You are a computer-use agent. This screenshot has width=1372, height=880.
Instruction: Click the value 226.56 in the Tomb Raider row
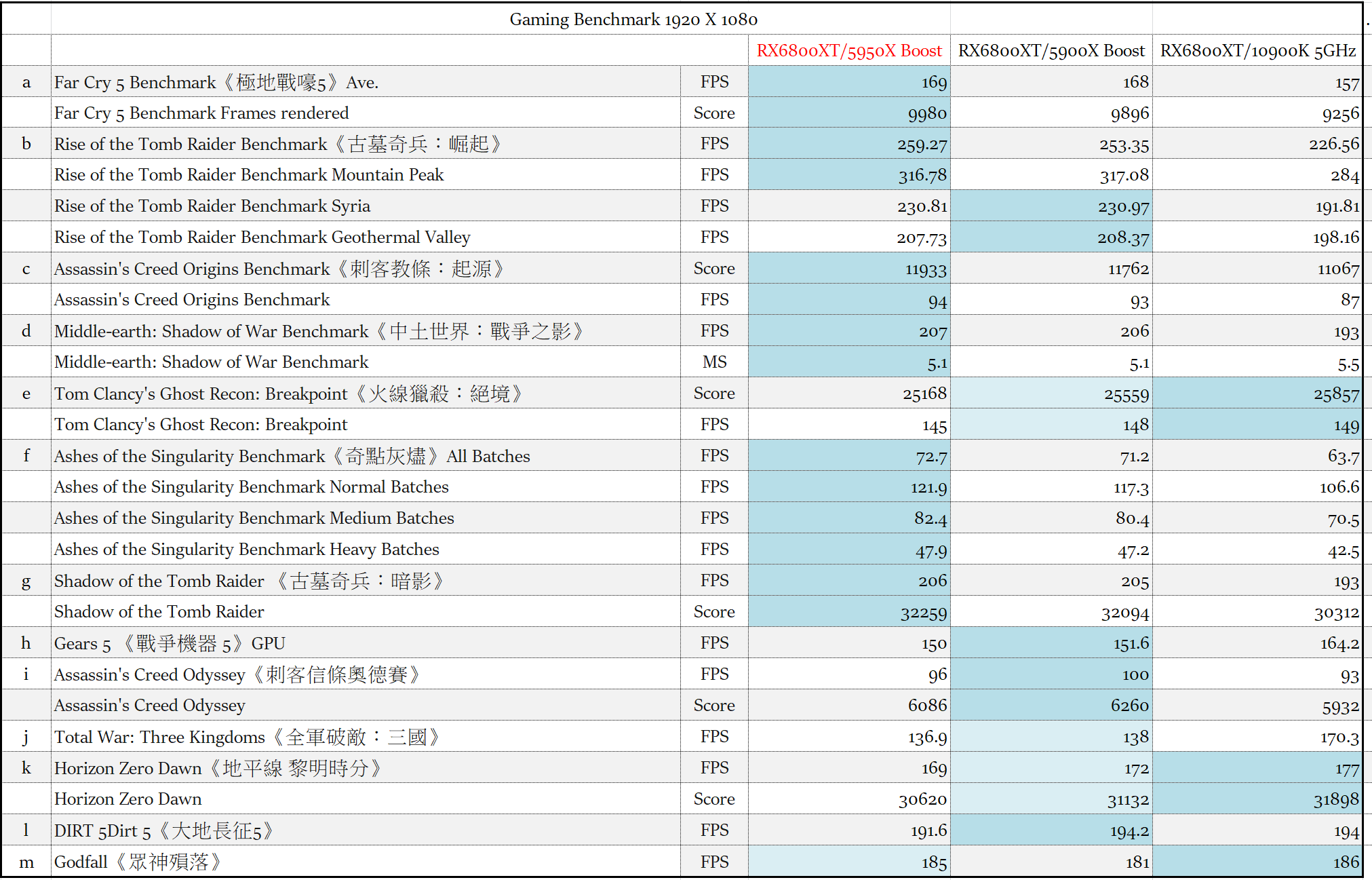point(1334,145)
